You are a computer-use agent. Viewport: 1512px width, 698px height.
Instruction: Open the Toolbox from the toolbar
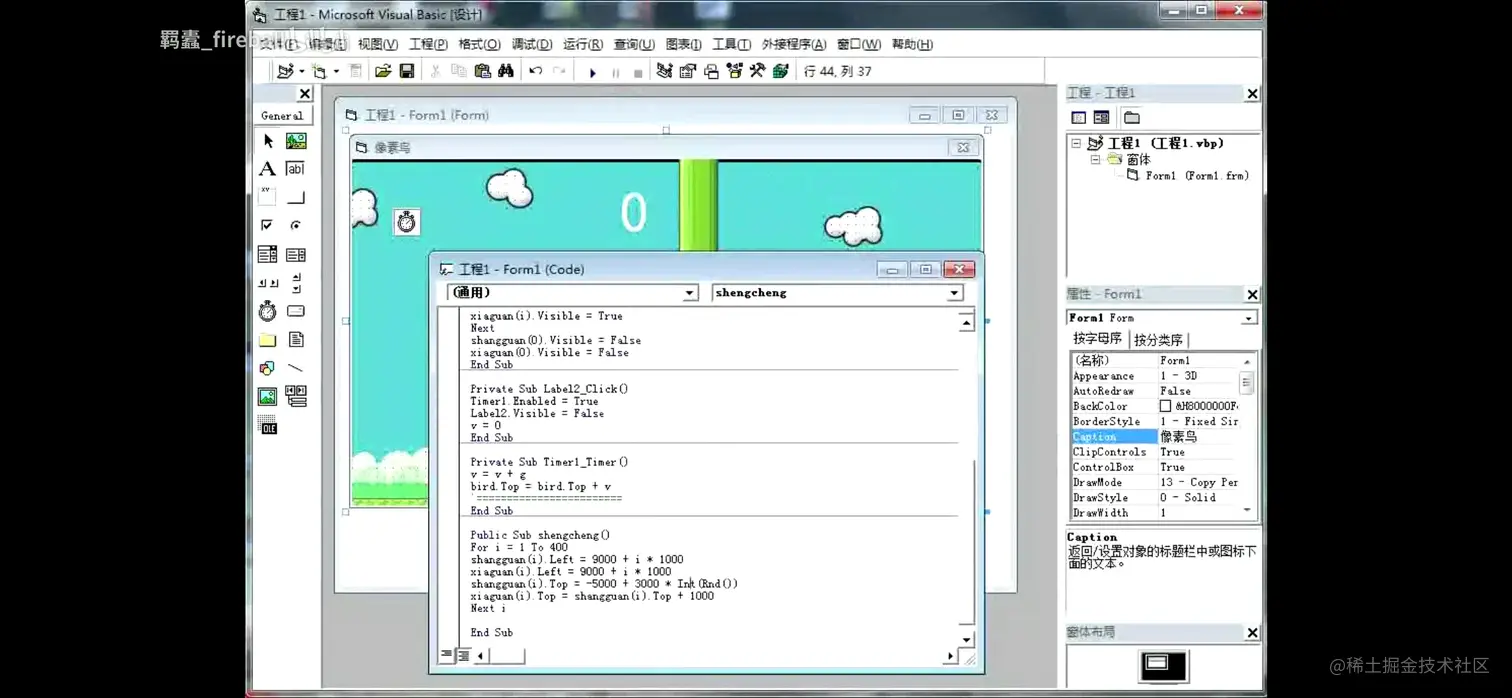(x=758, y=71)
